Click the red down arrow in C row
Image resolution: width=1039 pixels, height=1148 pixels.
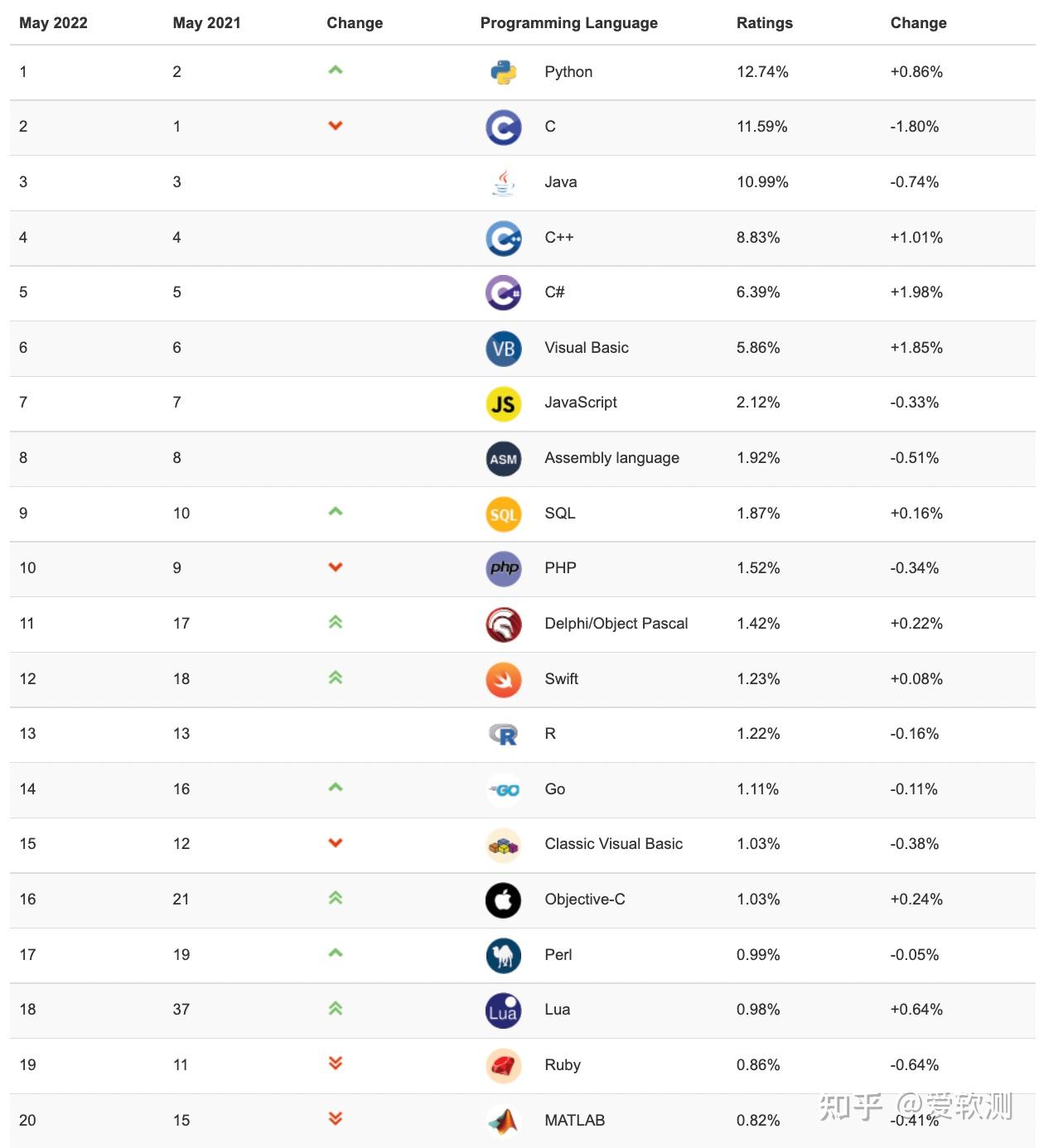tap(336, 126)
